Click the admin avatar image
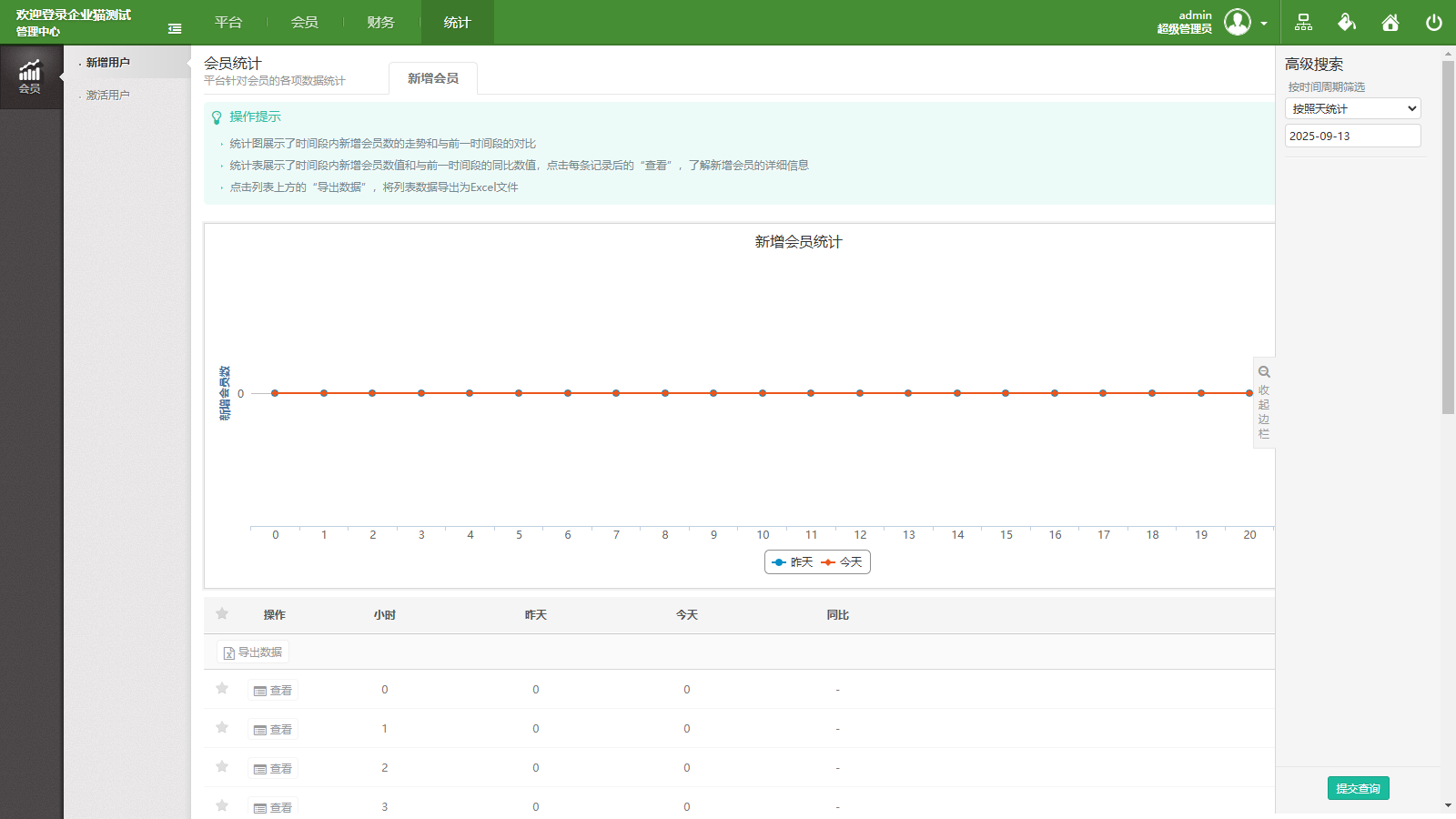Image resolution: width=1456 pixels, height=819 pixels. (x=1238, y=22)
